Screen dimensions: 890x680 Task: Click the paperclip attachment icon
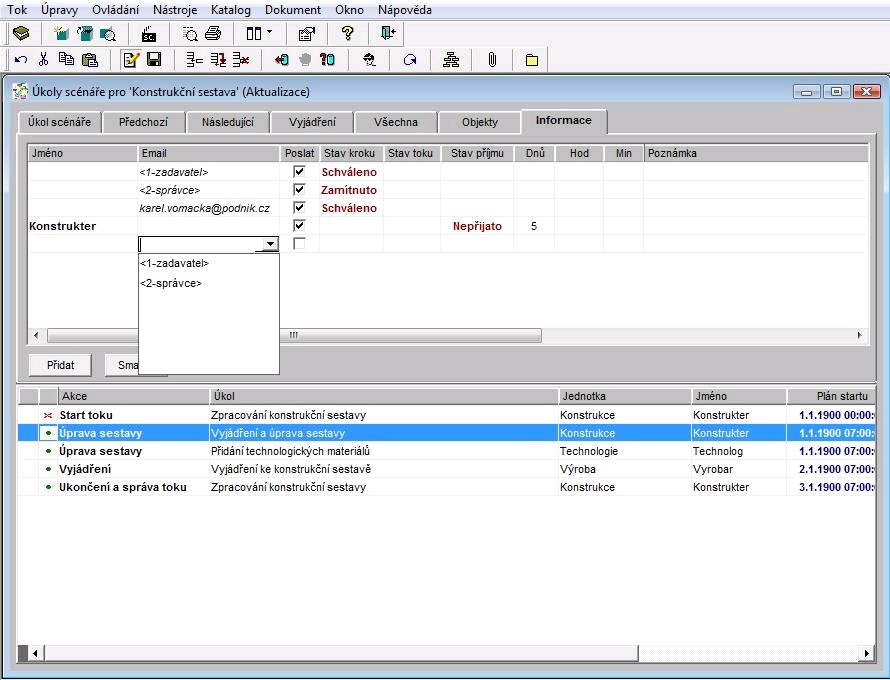(492, 60)
